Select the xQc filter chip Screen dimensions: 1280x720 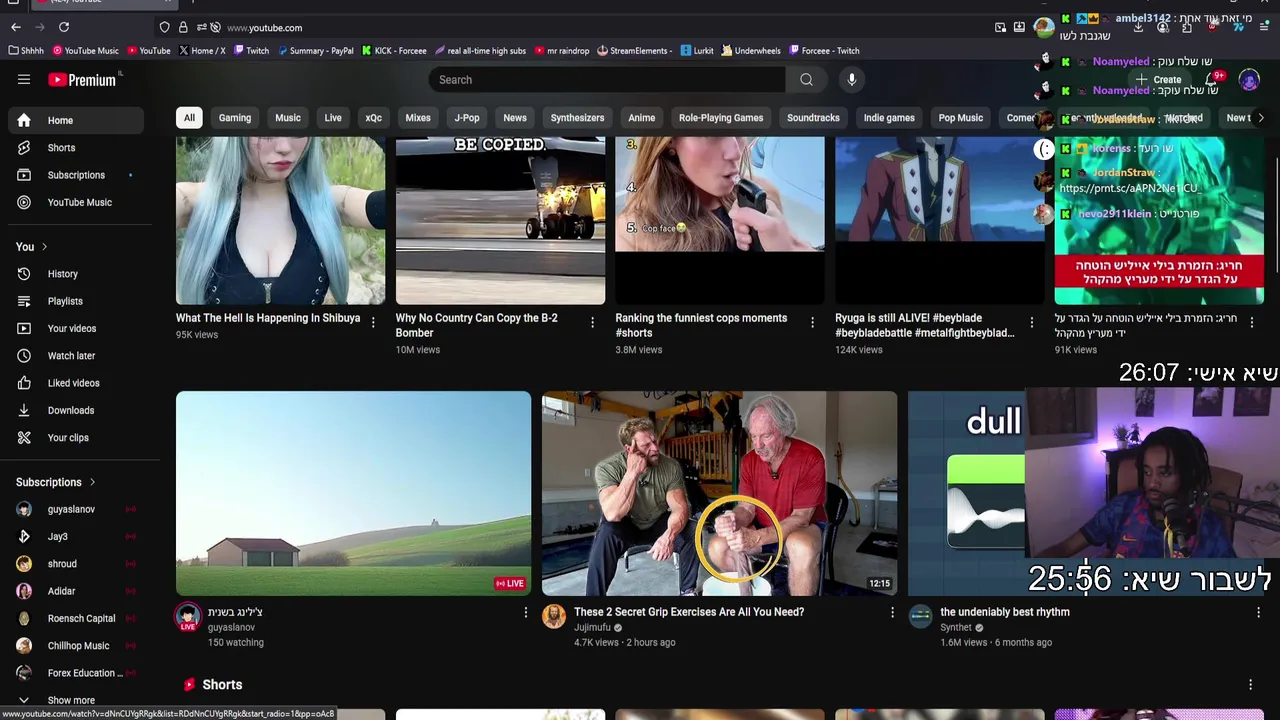click(x=373, y=118)
